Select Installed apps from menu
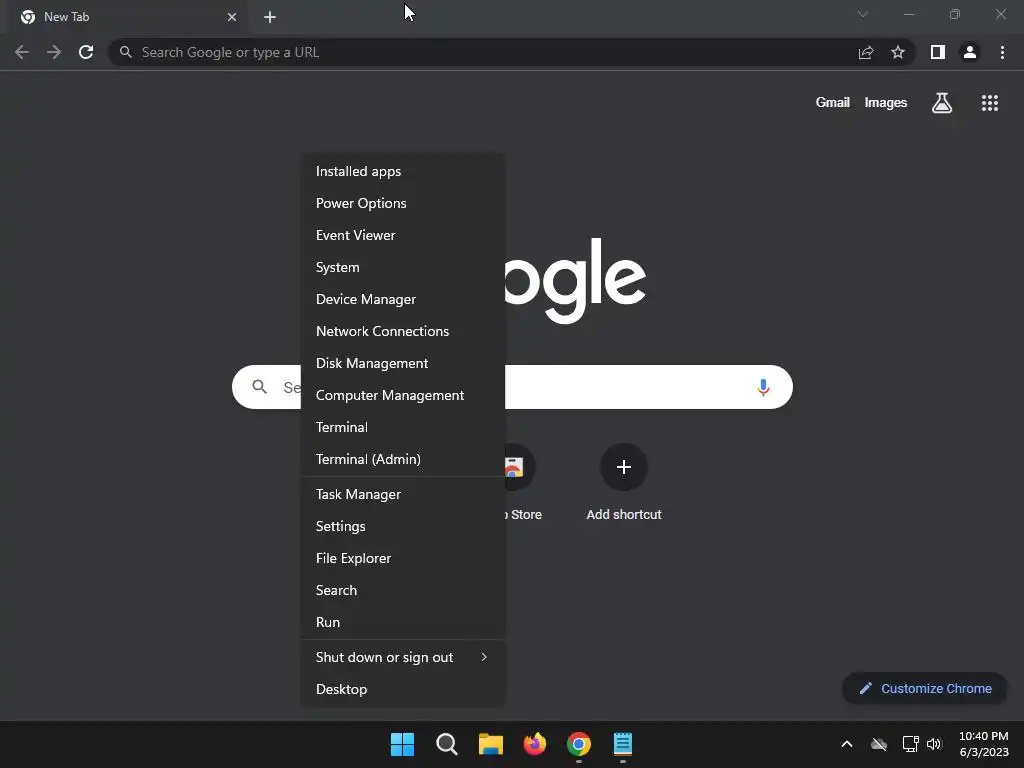The image size is (1024, 768). [402, 171]
